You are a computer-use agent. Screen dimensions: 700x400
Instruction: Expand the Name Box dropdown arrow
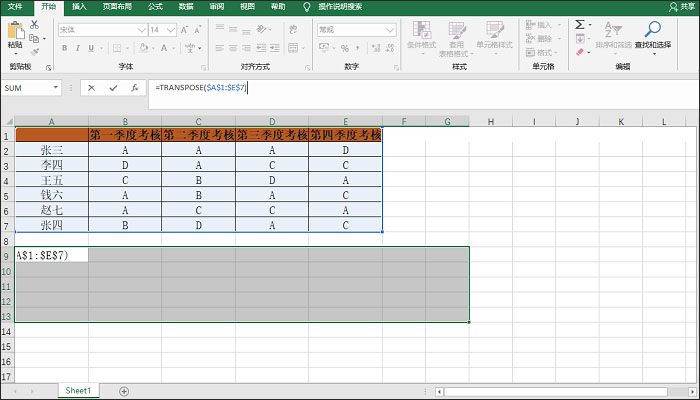(x=55, y=88)
